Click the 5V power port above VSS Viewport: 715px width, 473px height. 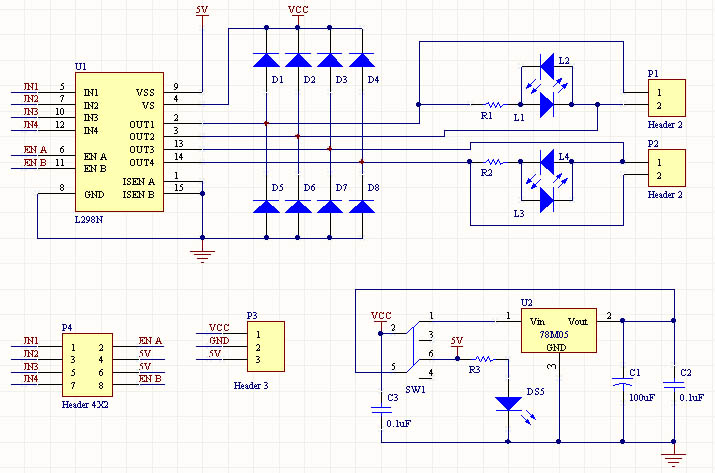pos(203,10)
